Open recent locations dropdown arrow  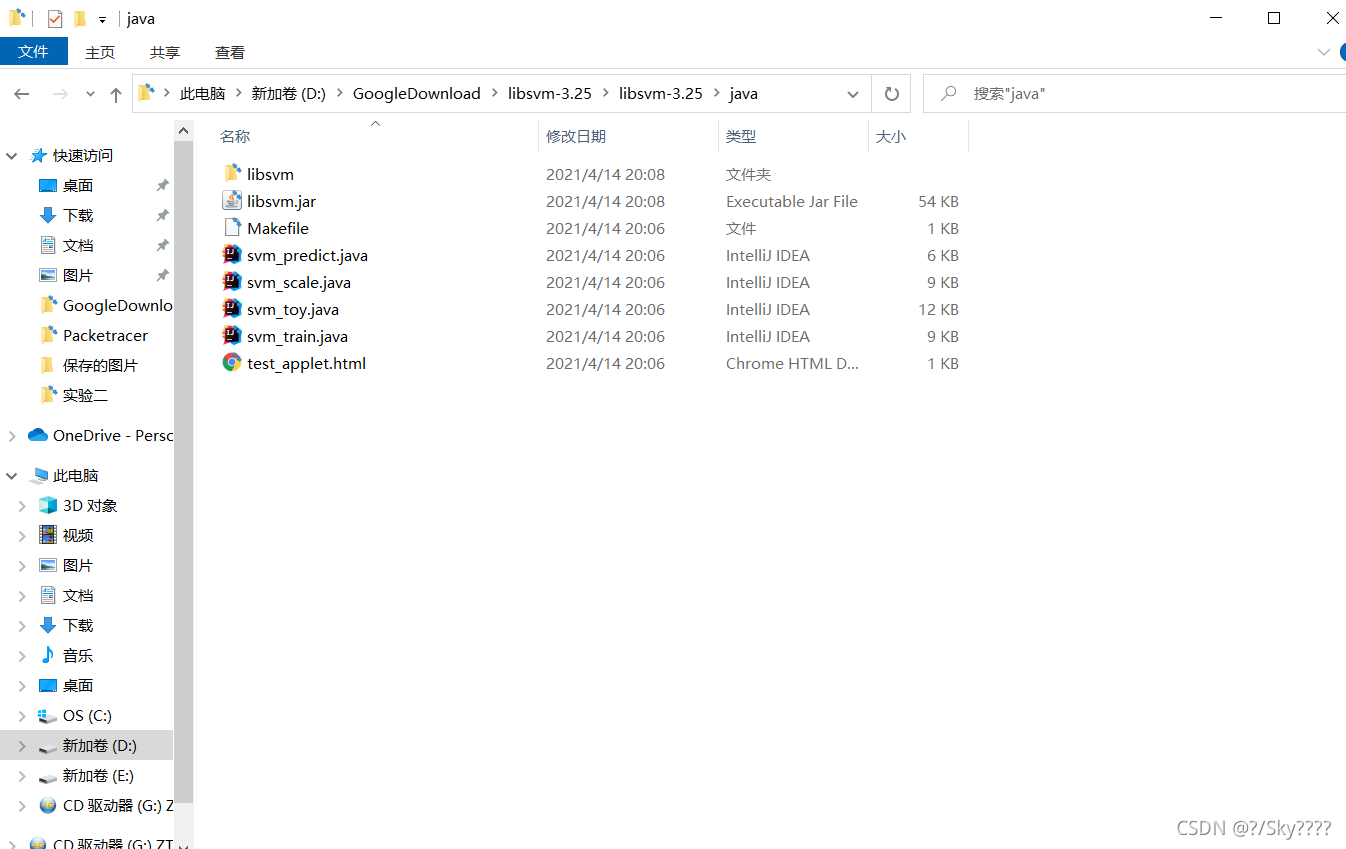coord(90,94)
